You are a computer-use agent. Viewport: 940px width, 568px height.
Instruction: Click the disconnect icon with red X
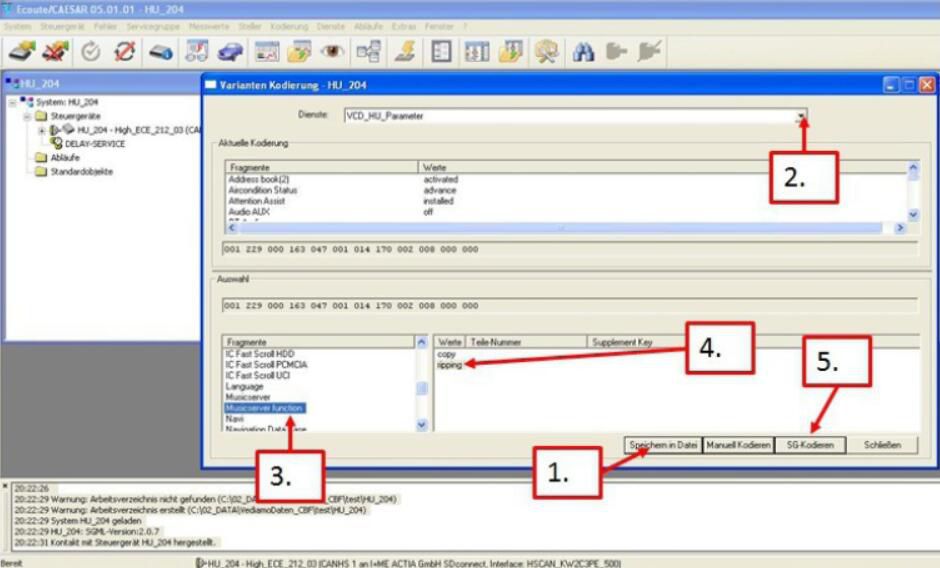[56, 52]
